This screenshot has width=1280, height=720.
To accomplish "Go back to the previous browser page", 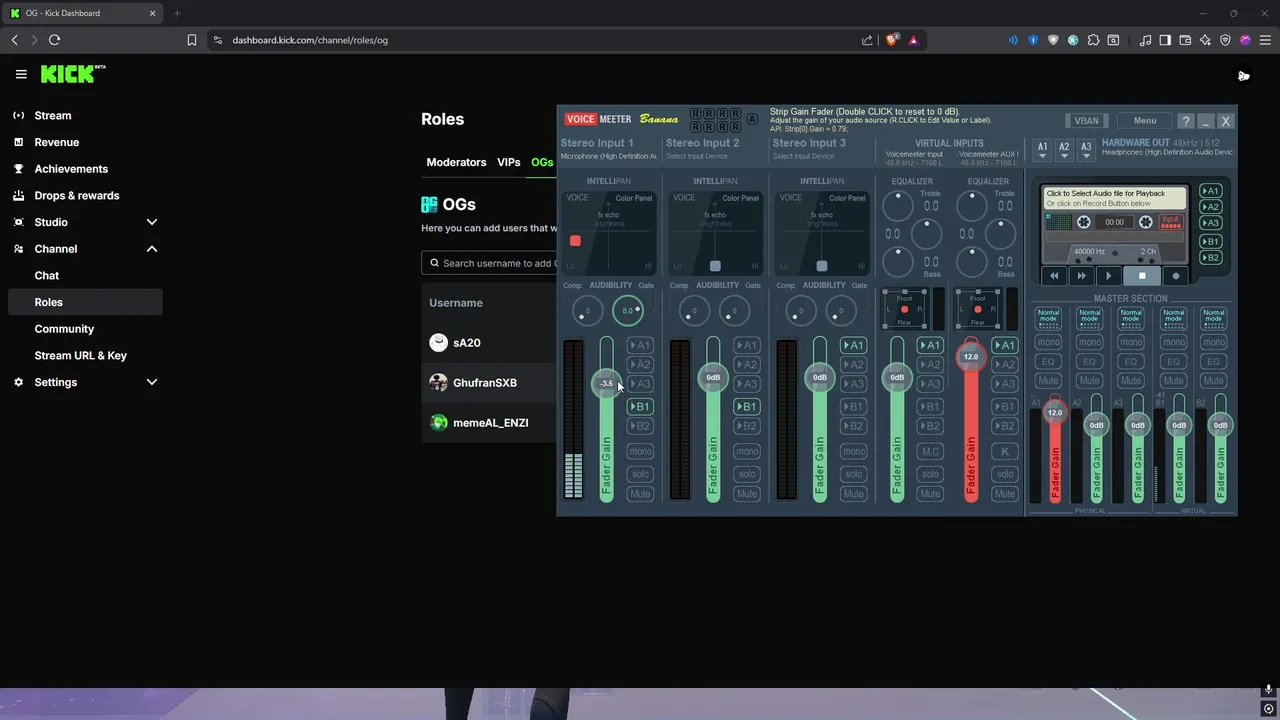I will [14, 40].
